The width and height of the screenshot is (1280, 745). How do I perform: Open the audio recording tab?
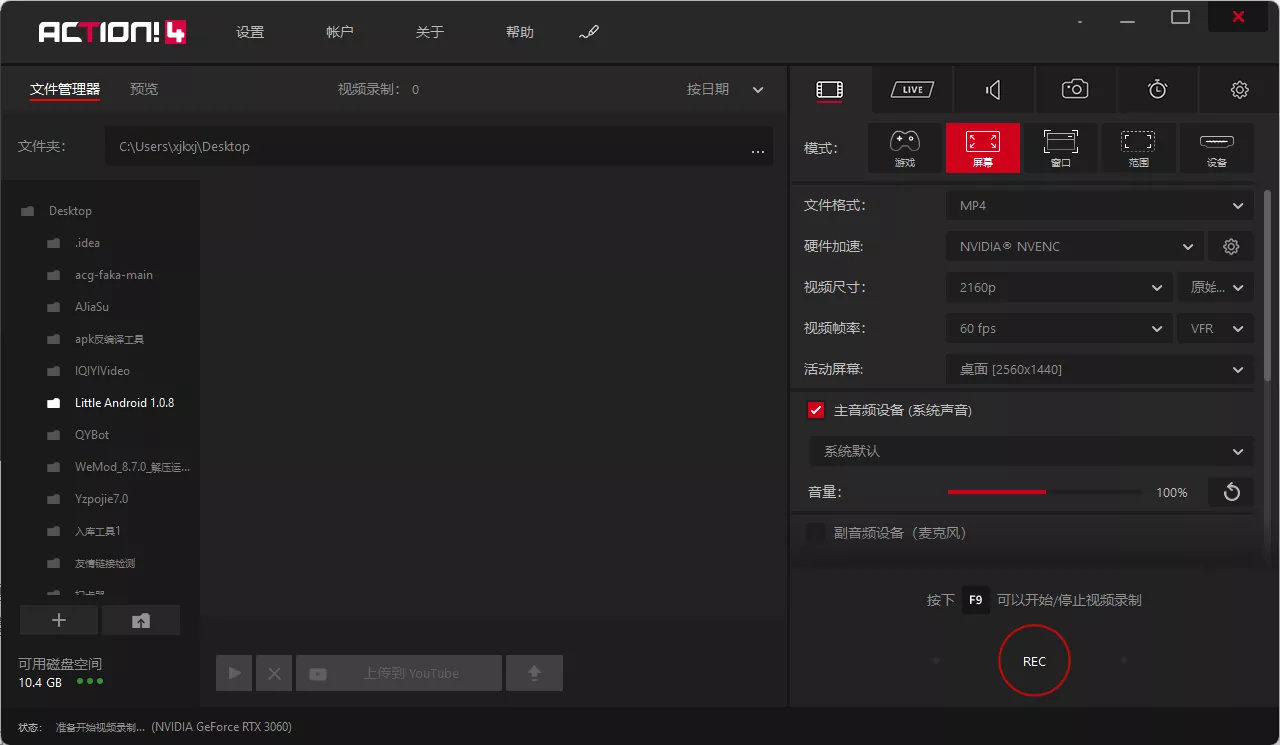coord(993,90)
